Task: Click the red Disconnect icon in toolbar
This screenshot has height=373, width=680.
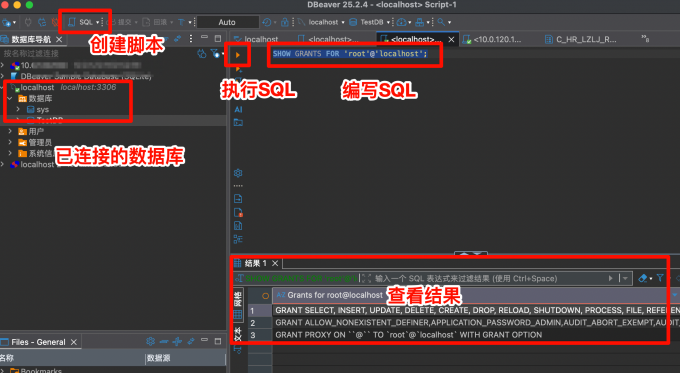Action: (55, 22)
